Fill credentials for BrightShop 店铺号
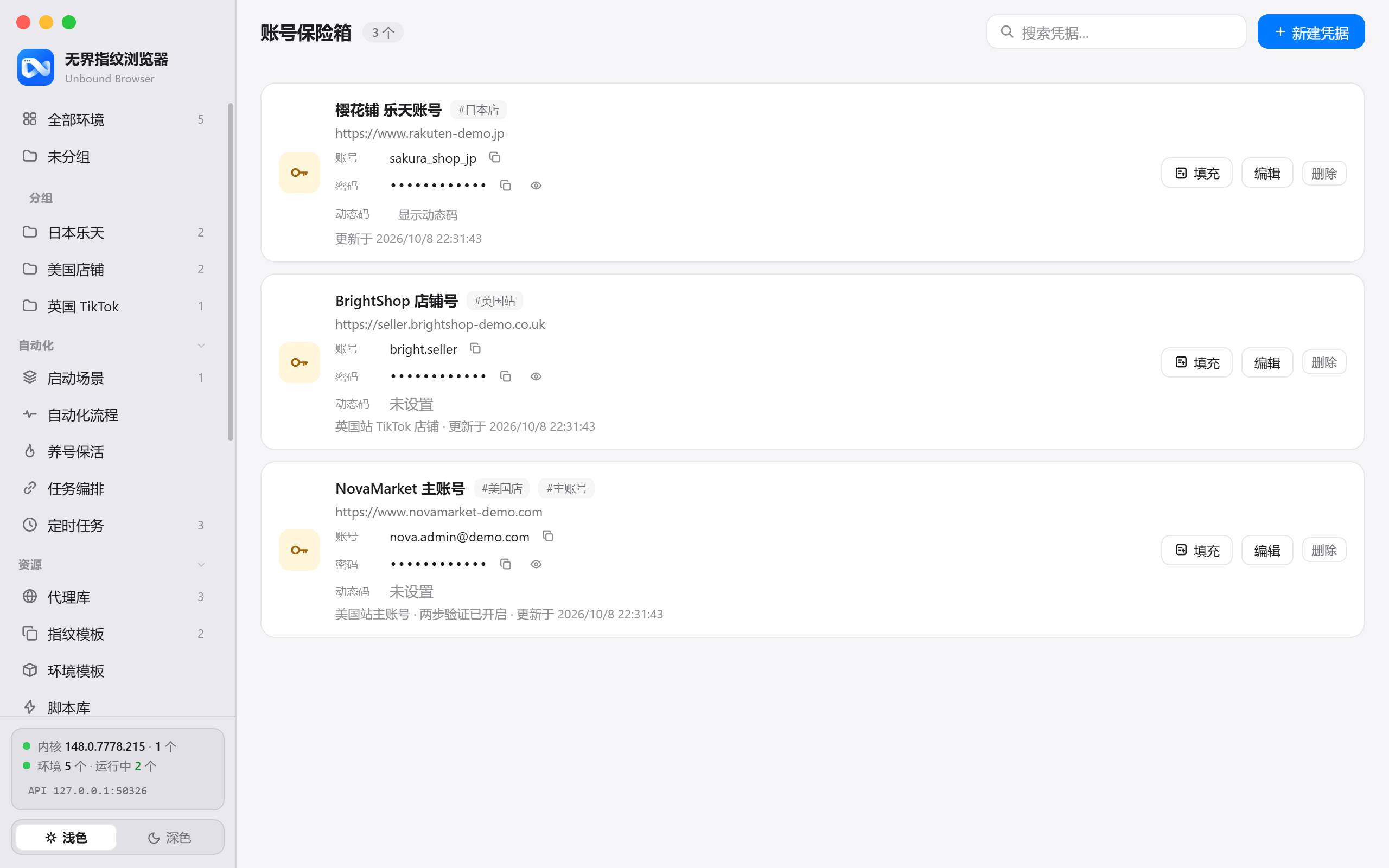1389x868 pixels. click(1196, 362)
